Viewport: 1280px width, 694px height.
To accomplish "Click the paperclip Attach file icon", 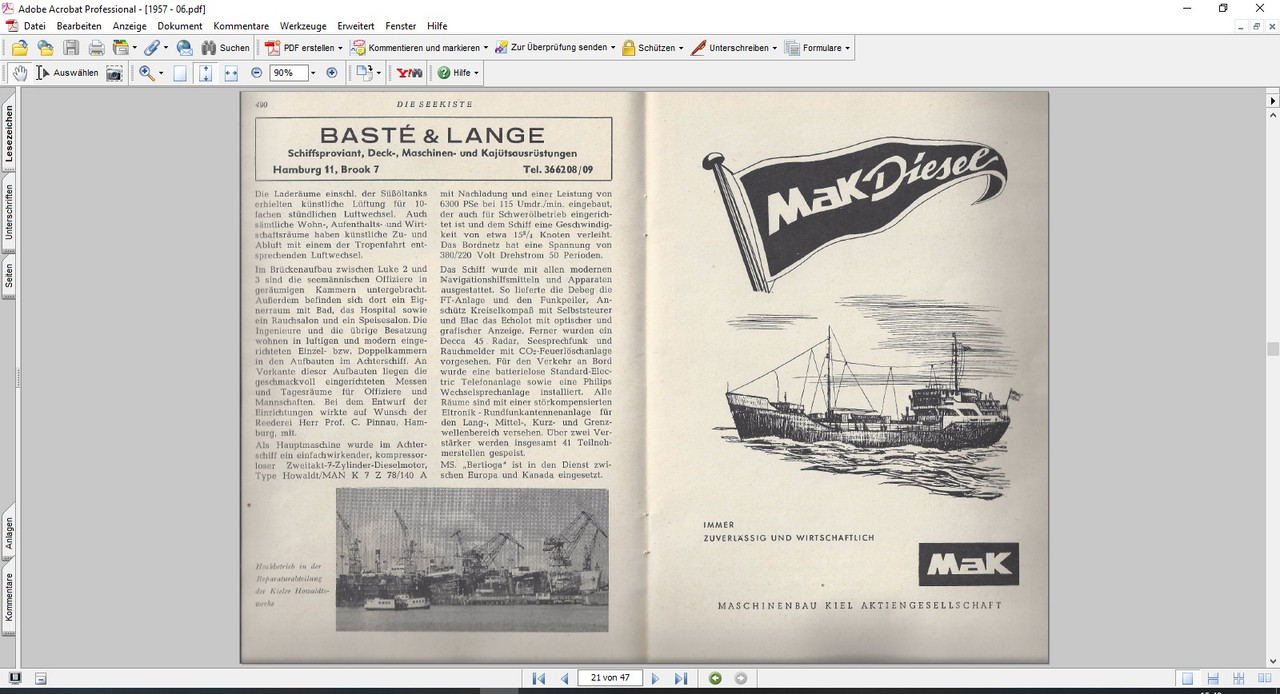I will (151, 47).
